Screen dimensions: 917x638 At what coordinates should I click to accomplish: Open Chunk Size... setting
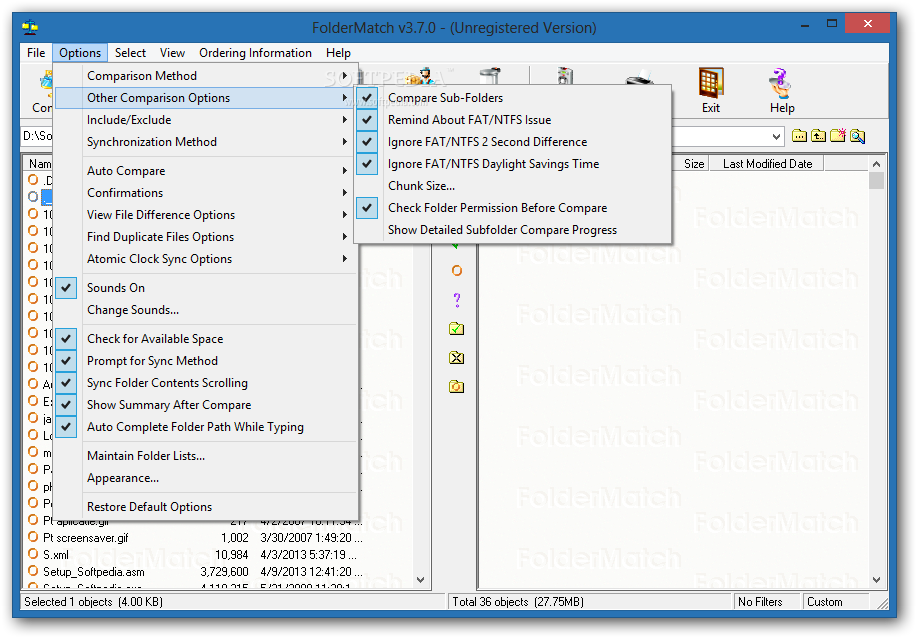513,186
